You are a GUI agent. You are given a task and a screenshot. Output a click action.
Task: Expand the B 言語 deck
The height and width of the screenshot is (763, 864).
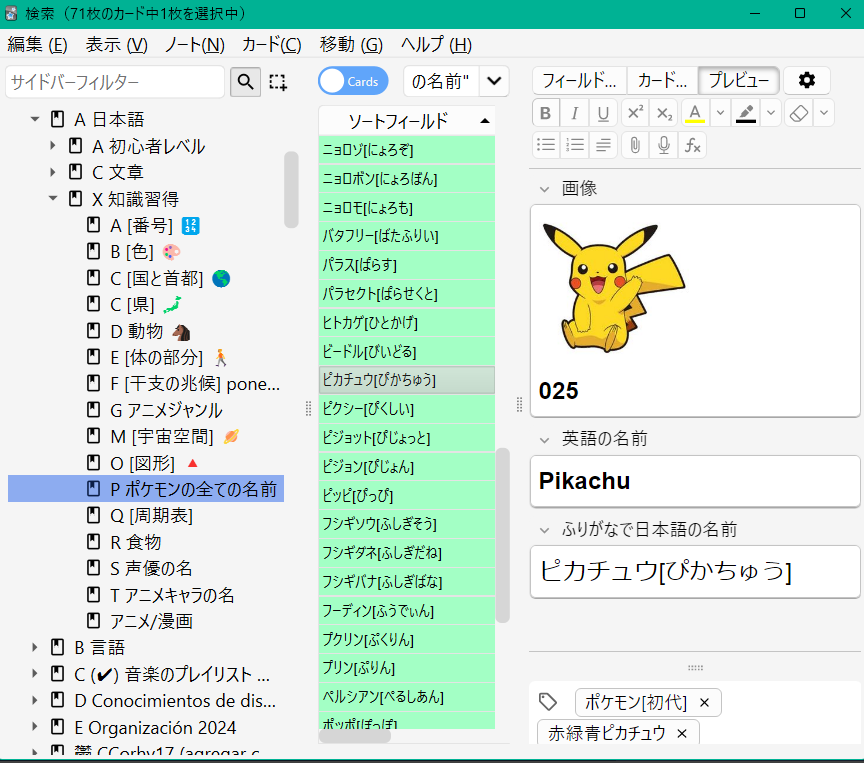pos(35,647)
